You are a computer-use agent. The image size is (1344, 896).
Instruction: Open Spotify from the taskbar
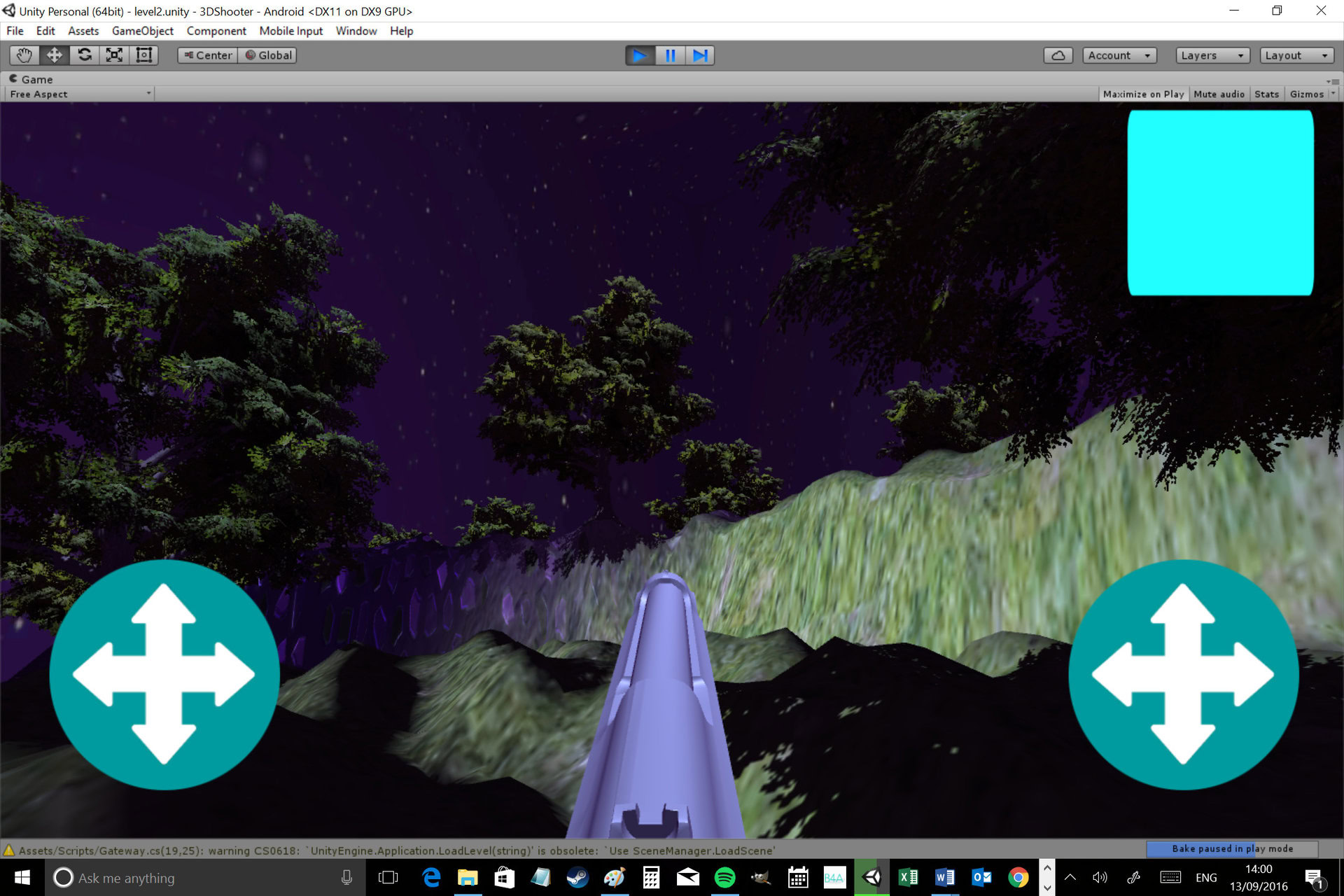click(724, 877)
